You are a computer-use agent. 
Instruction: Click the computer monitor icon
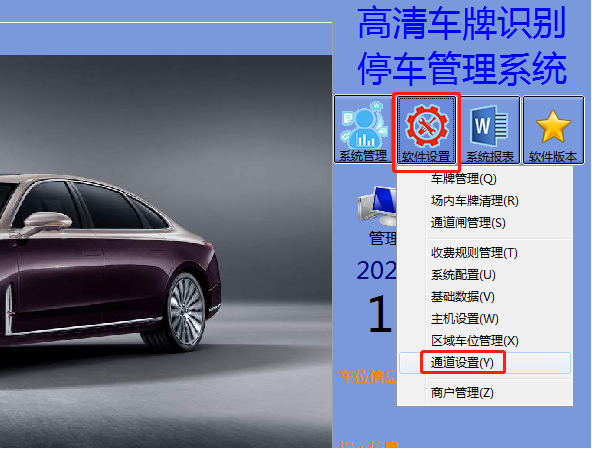(x=377, y=205)
